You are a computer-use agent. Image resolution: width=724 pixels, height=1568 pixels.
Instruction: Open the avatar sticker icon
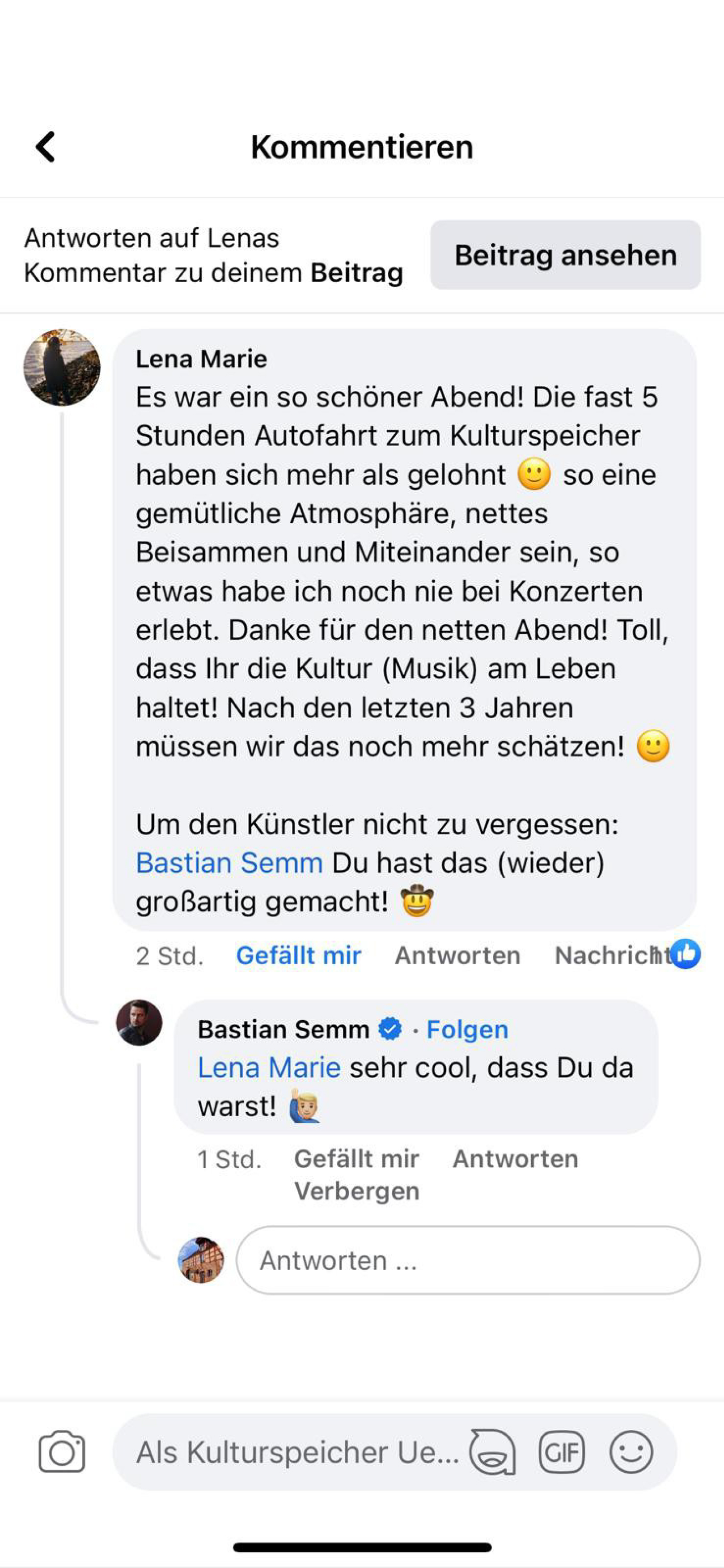(492, 1452)
